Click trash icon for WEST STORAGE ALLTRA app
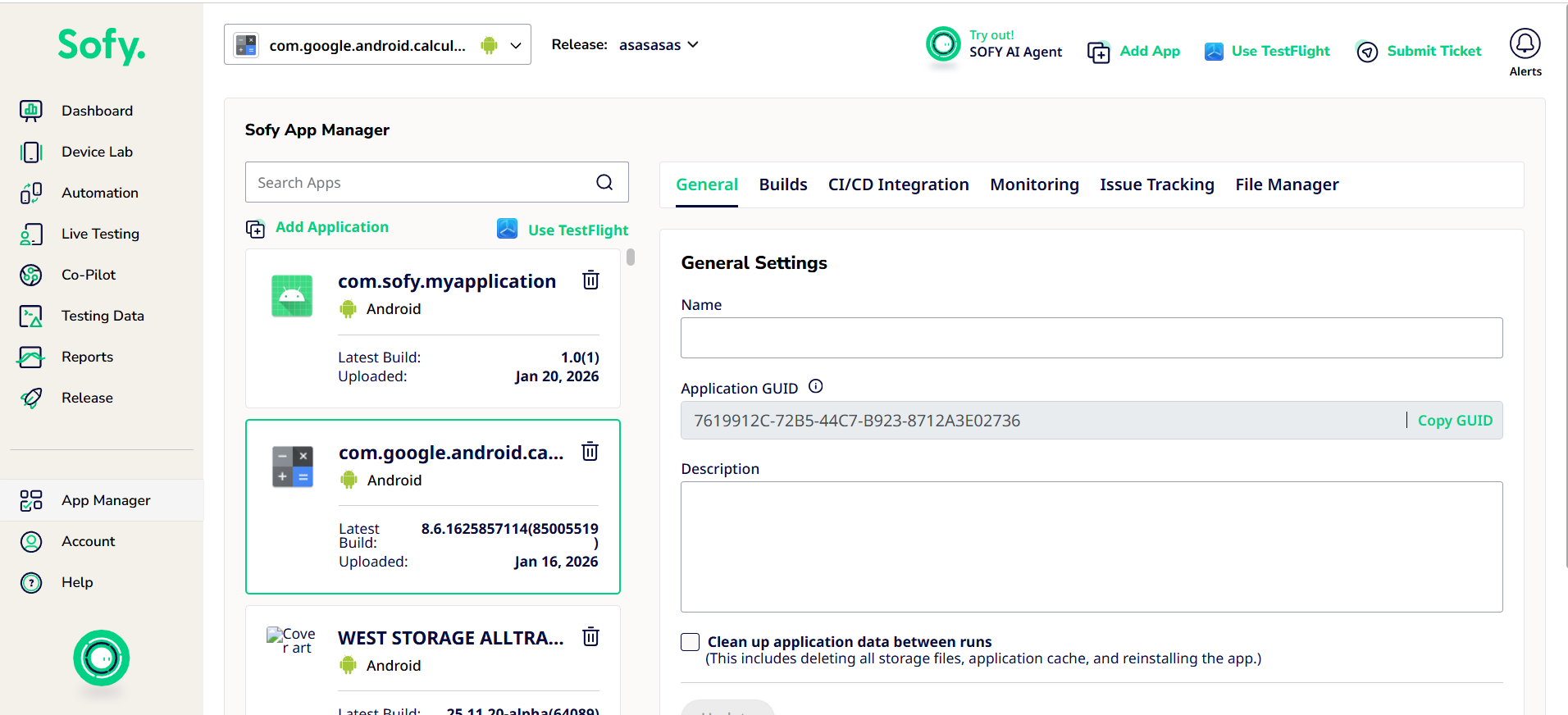The height and width of the screenshot is (715, 1568). [x=590, y=637]
